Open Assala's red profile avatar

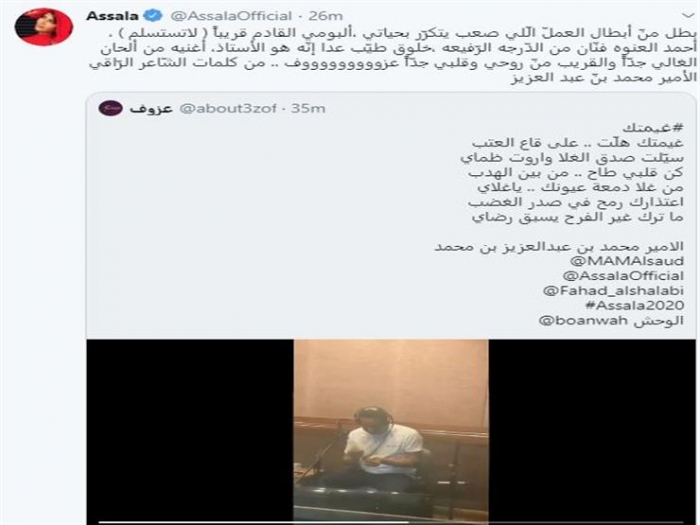[44, 27]
